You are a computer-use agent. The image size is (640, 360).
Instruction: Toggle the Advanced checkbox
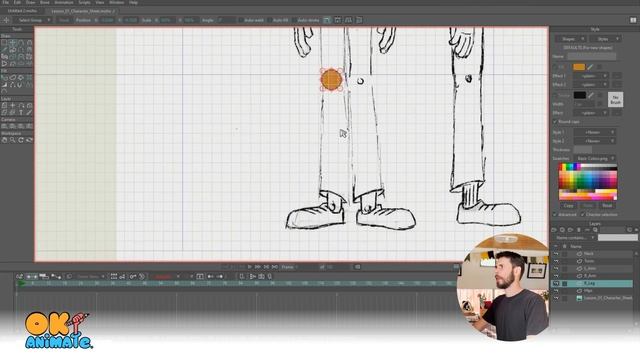tap(555, 214)
